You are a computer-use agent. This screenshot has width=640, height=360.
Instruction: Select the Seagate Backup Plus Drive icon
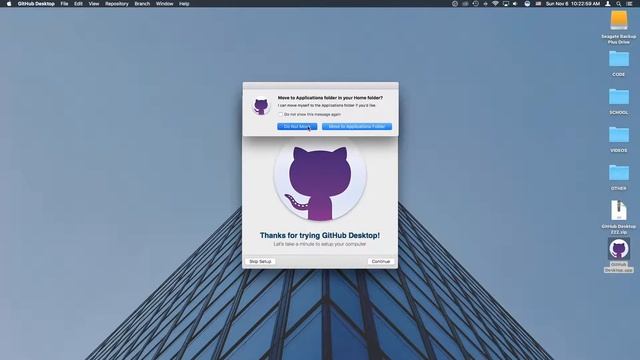click(x=619, y=20)
